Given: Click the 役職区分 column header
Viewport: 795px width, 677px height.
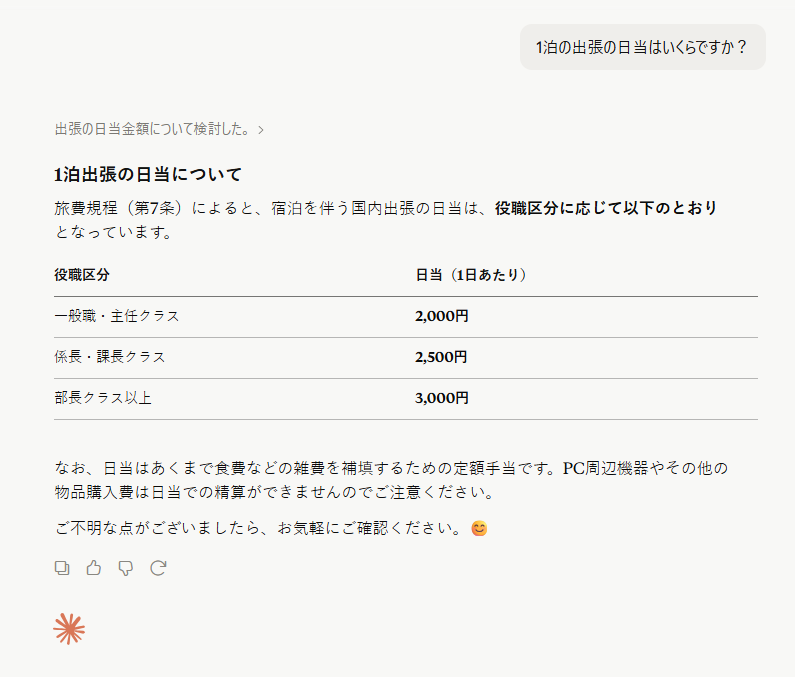Looking at the screenshot, I should pos(82,275).
